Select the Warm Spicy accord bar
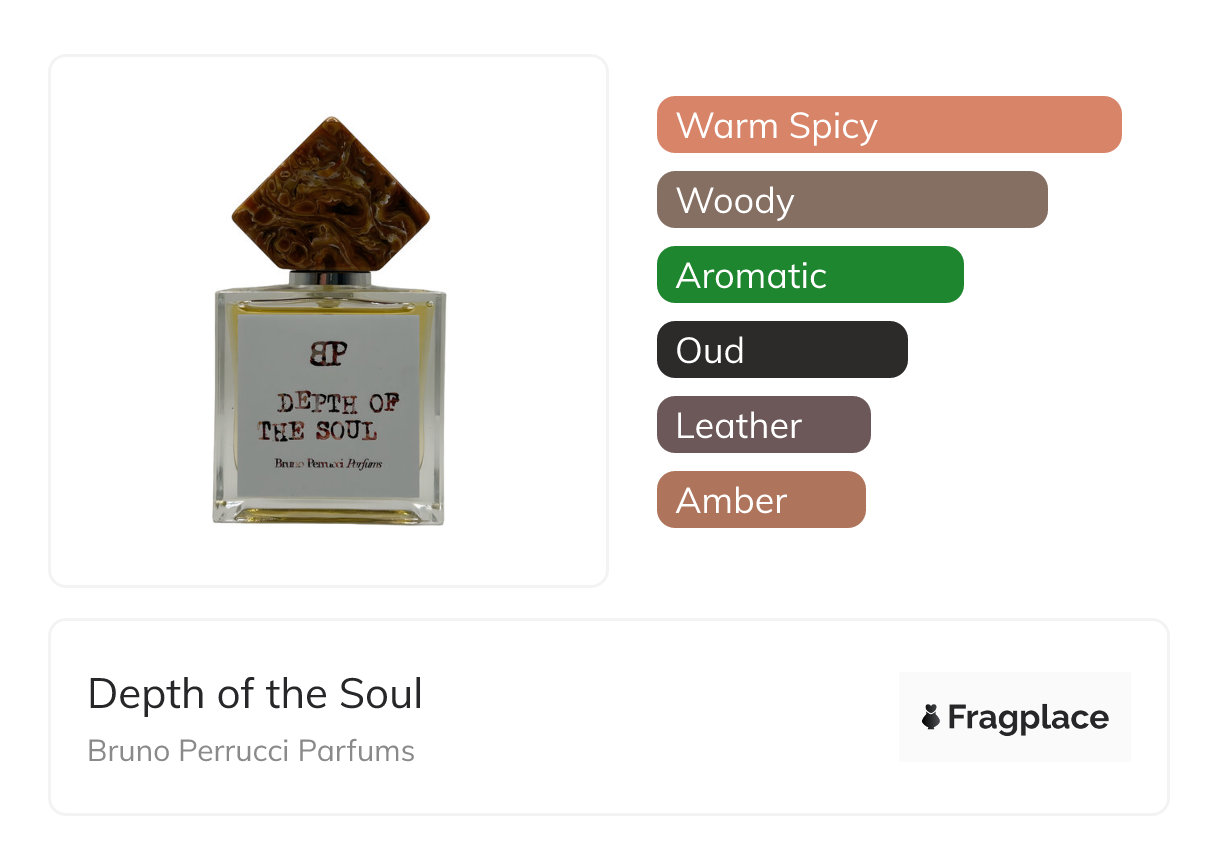 888,125
